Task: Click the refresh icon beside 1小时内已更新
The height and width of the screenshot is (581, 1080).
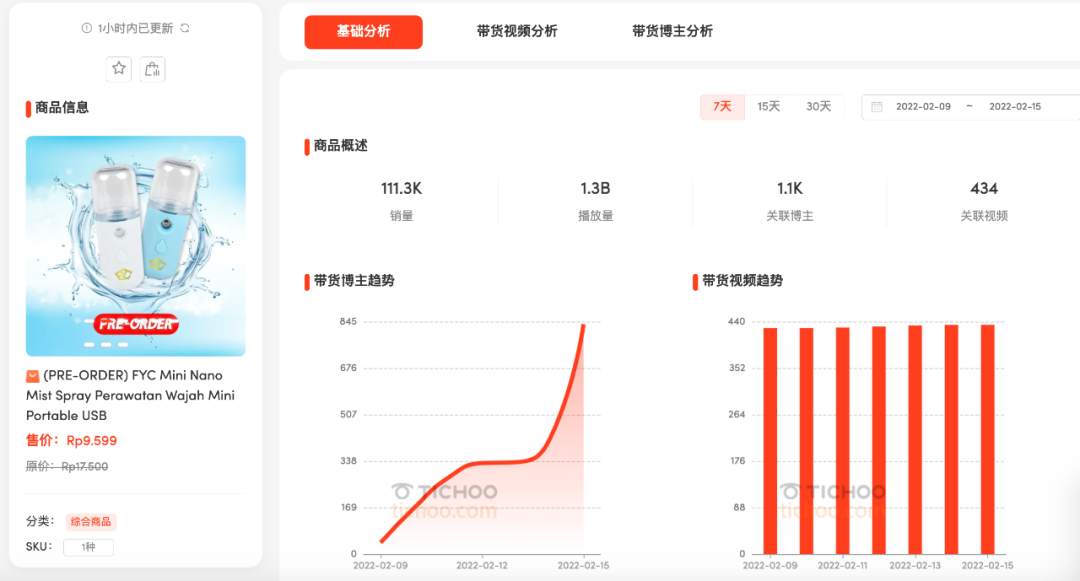Action: tap(184, 28)
